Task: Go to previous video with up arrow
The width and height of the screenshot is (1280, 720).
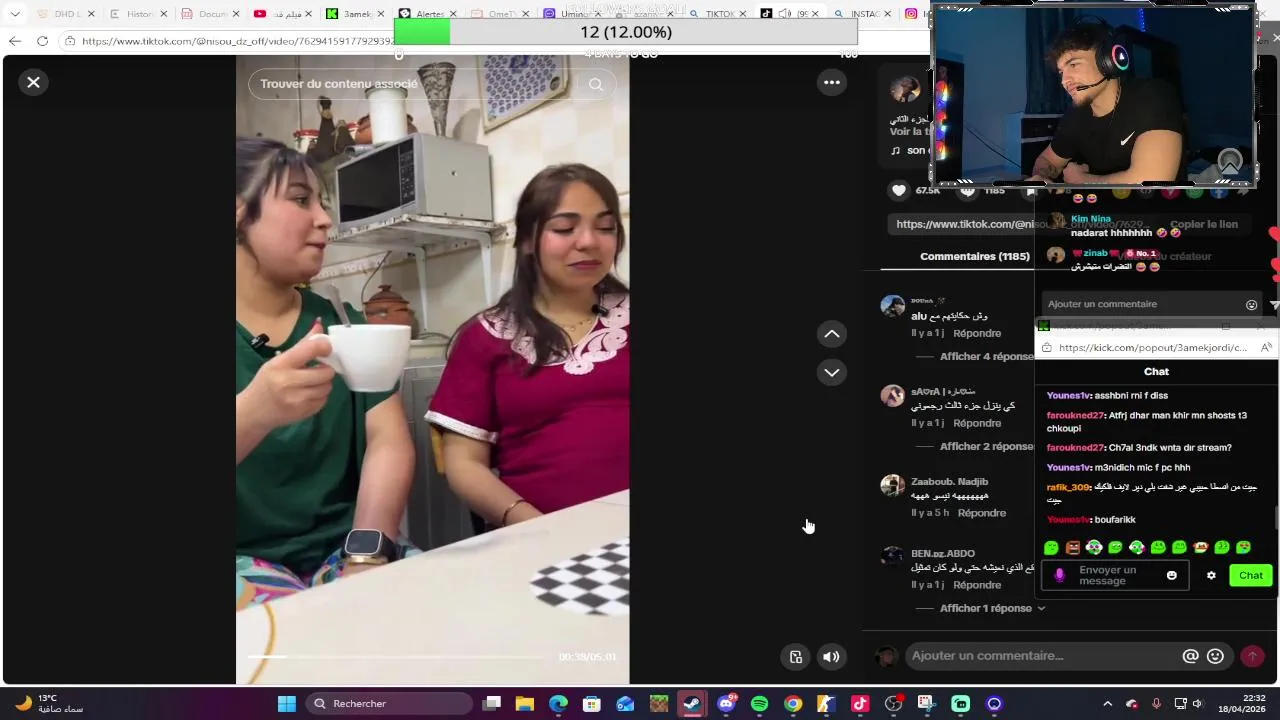Action: click(831, 334)
